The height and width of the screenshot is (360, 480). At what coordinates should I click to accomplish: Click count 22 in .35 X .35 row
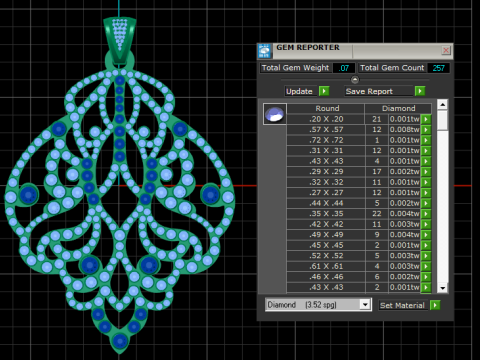(x=377, y=214)
